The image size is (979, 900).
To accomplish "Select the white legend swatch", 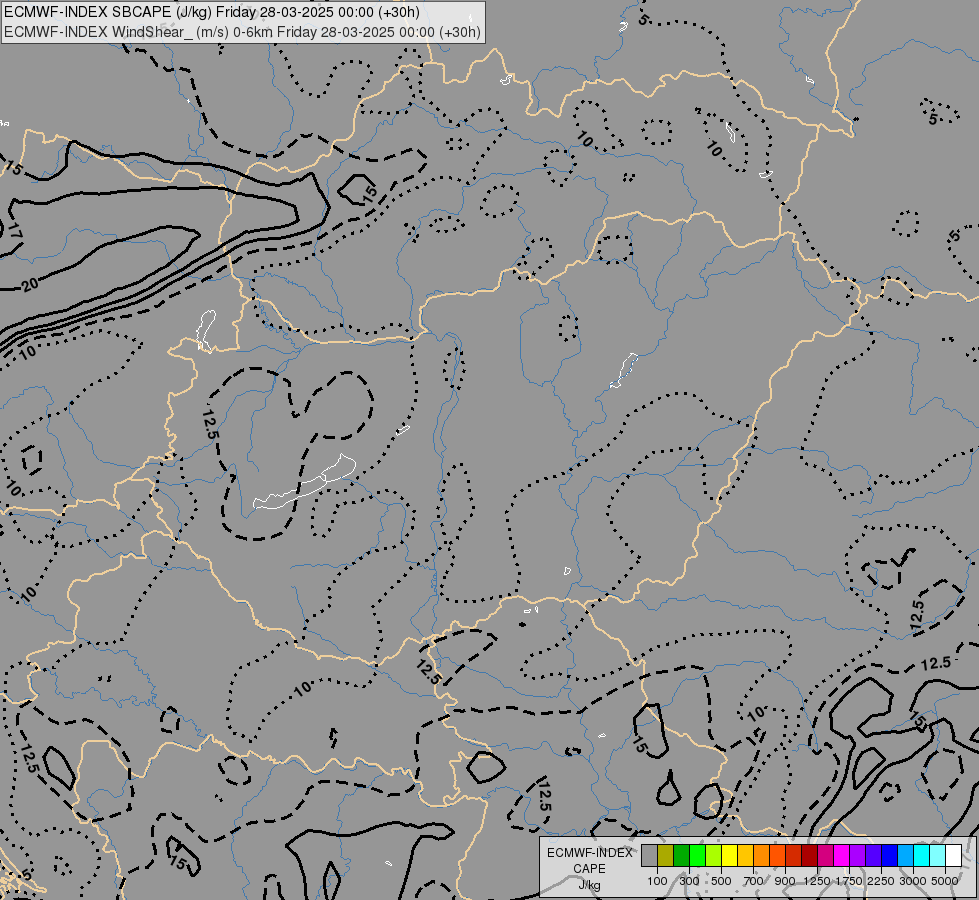I will (x=953, y=856).
